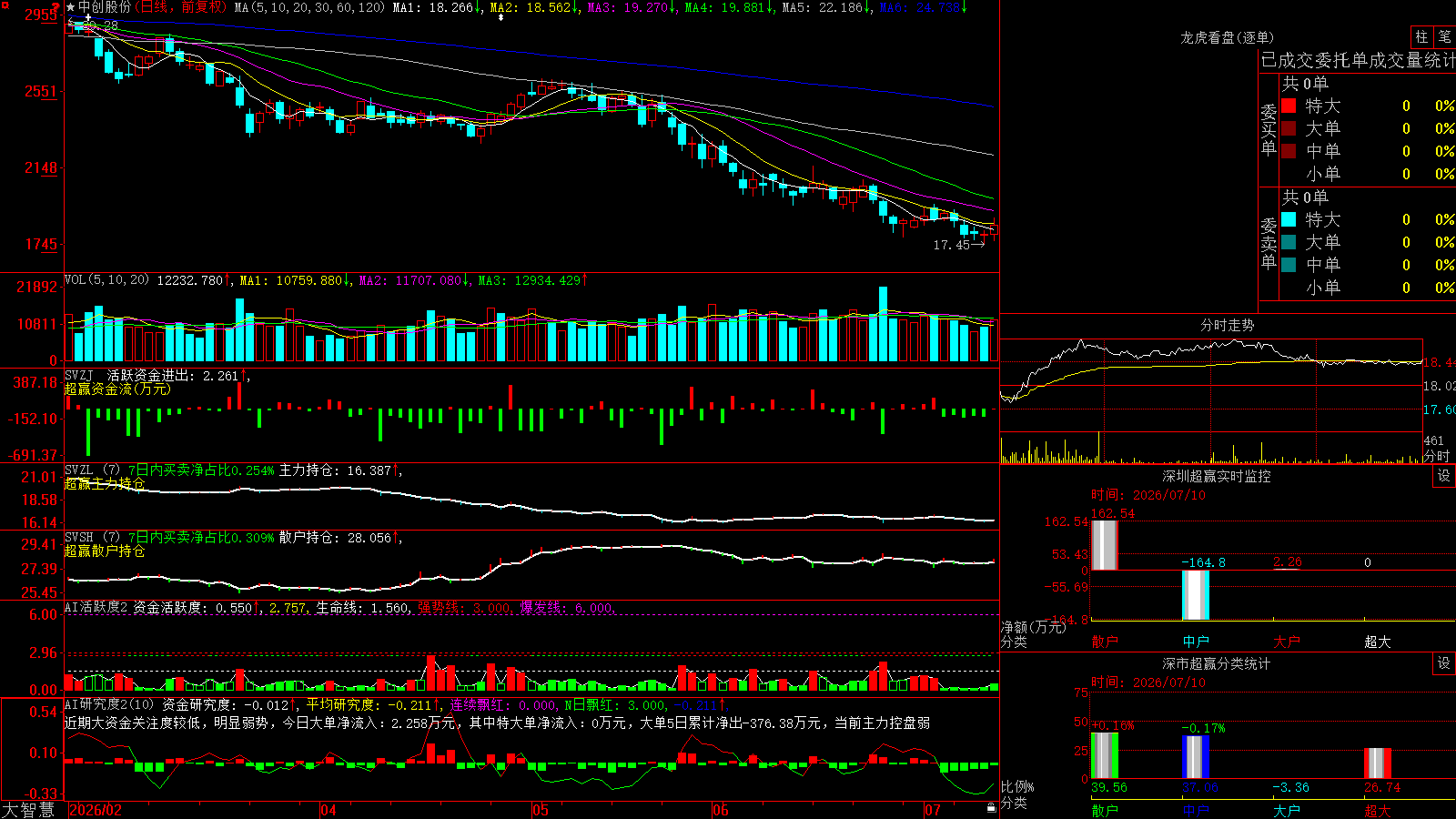1456x819 pixels.
Task: Click the 中户 -164.8 bar in real-time monitor
Action: tap(1196, 595)
